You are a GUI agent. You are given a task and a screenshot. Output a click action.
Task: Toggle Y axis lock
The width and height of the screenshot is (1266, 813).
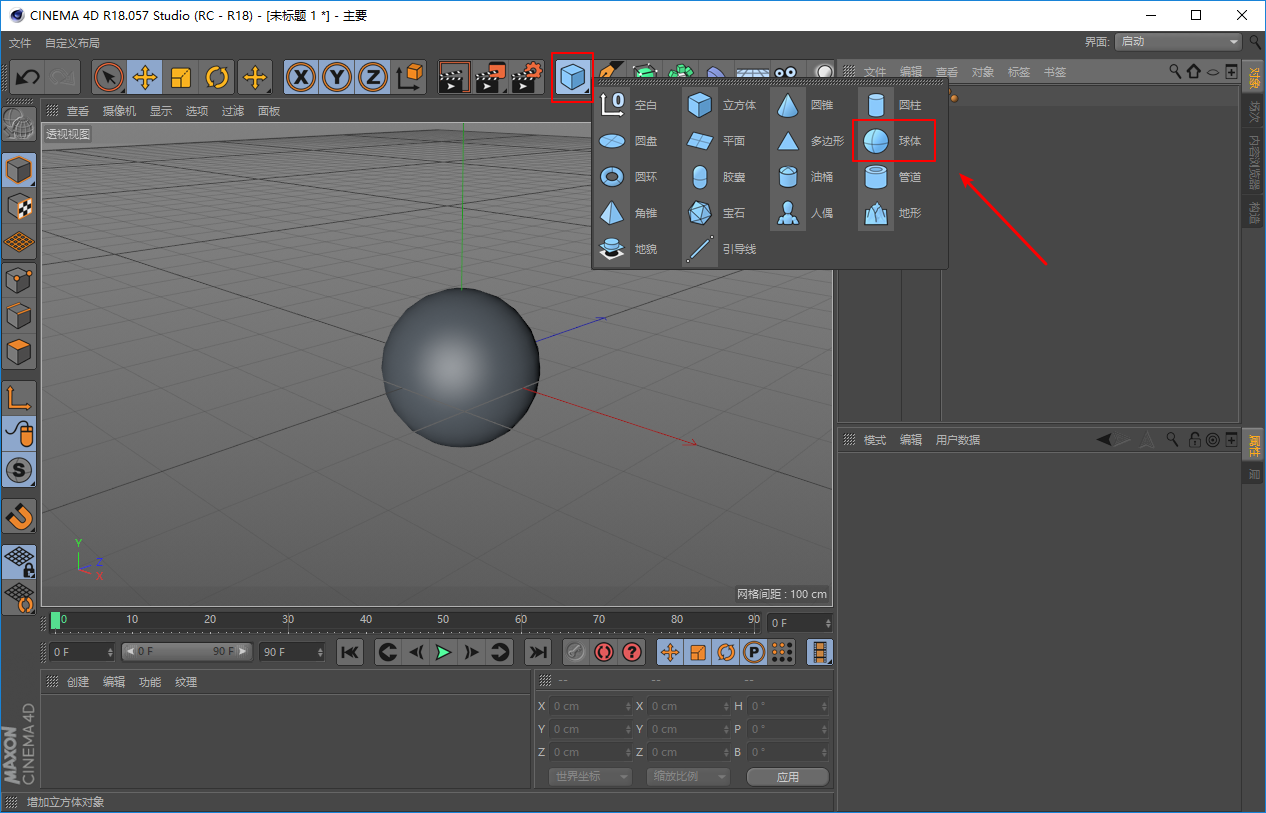pos(337,77)
